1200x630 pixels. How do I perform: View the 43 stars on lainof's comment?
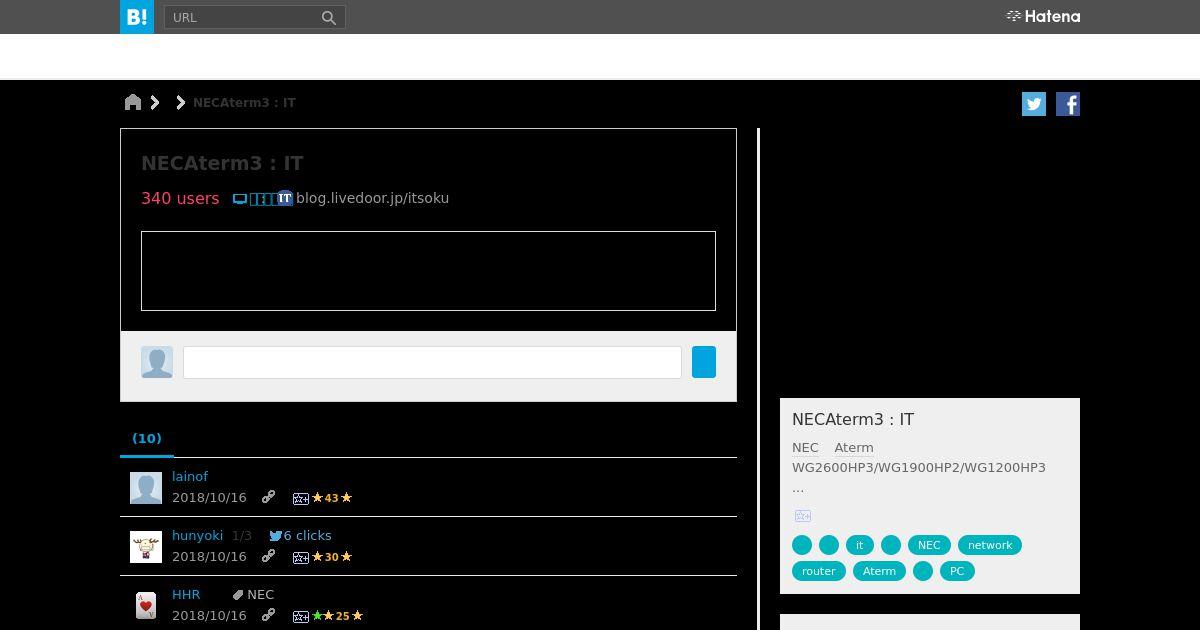pos(332,498)
